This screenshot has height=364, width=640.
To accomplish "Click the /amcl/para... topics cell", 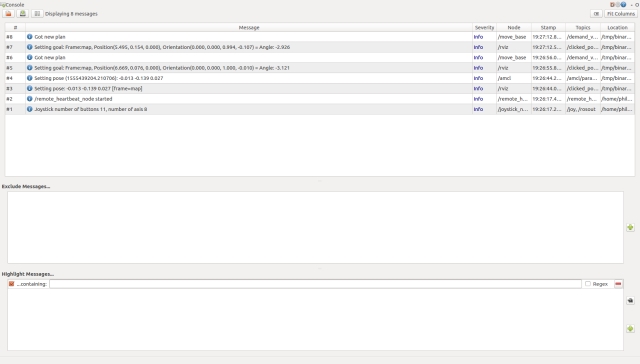I will 583,78.
